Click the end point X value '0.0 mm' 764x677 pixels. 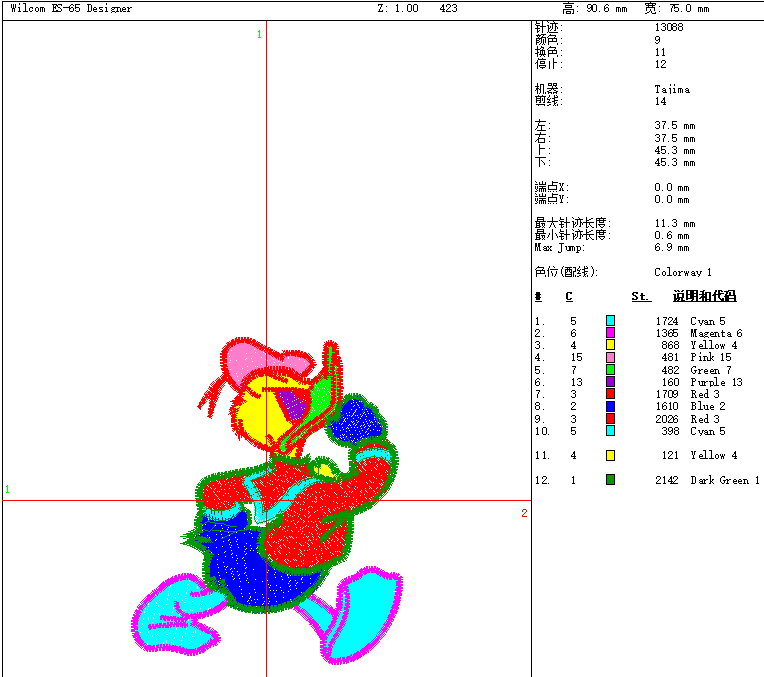tap(672, 187)
